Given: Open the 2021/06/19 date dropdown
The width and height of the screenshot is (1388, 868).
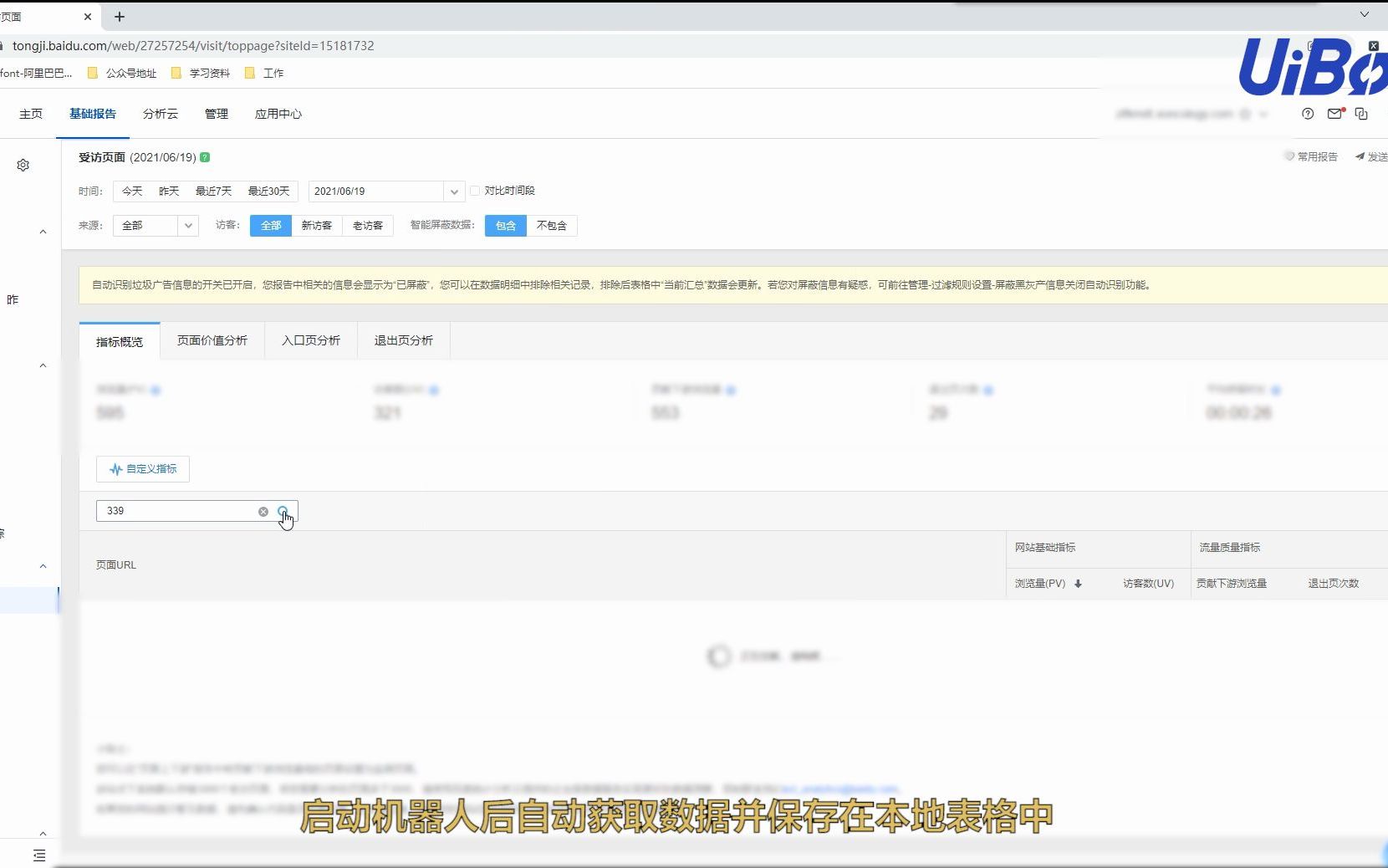Looking at the screenshot, I should pyautogui.click(x=453, y=191).
